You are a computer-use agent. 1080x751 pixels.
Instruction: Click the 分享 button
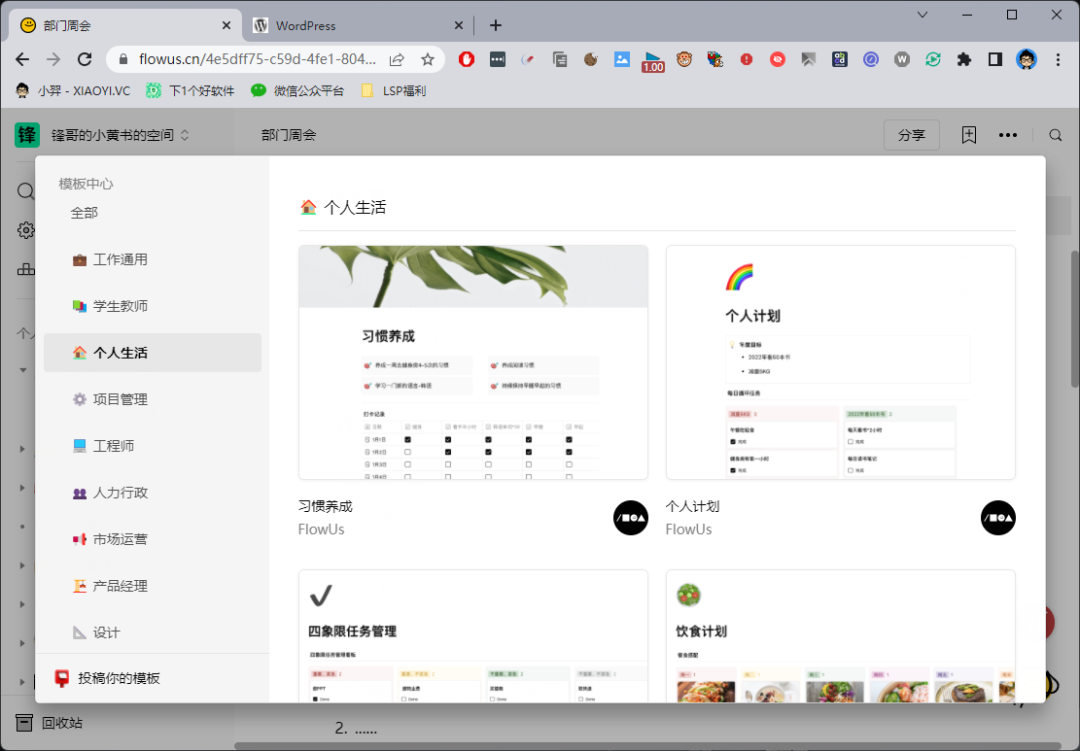click(911, 135)
